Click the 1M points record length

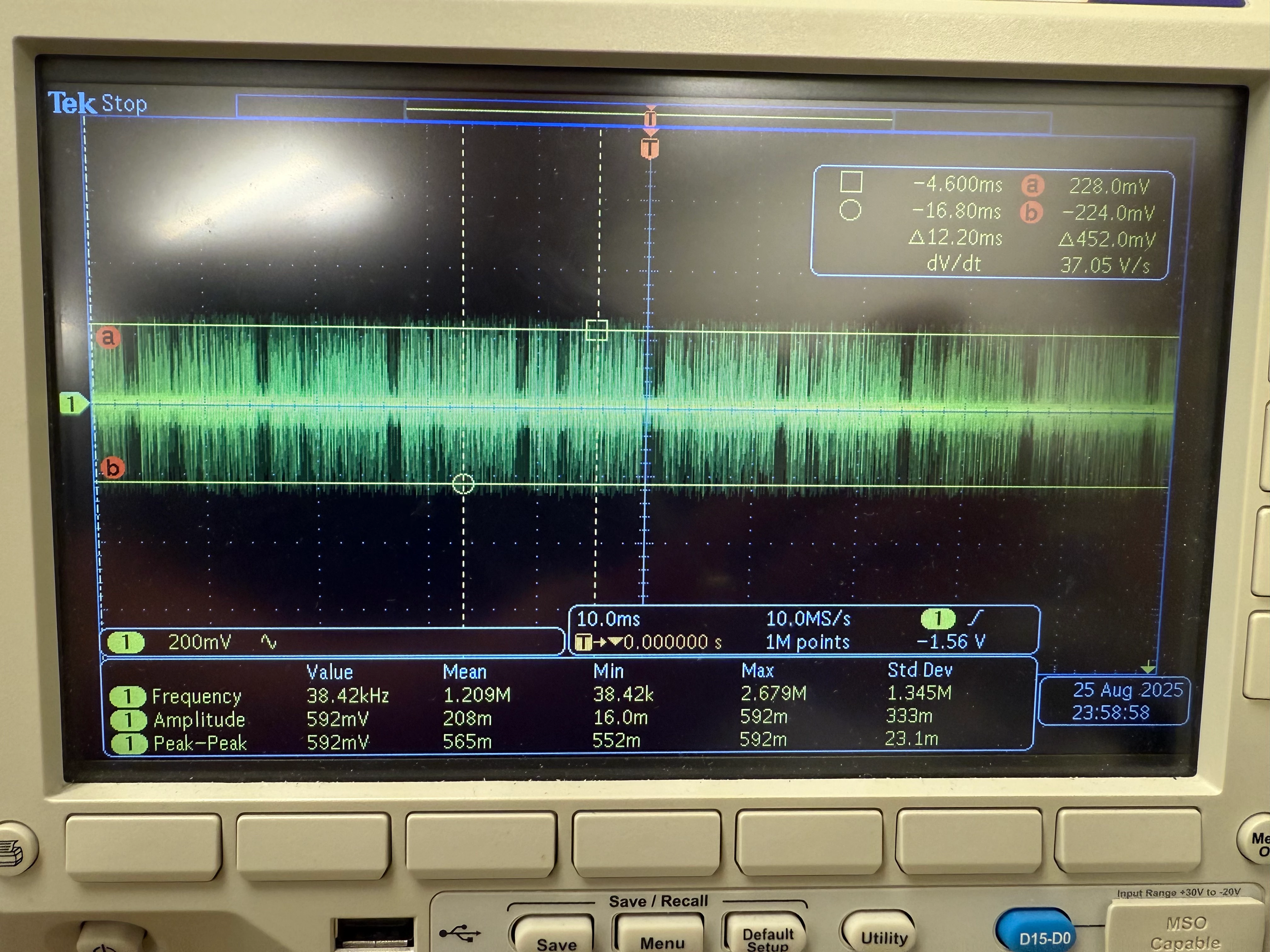pyautogui.click(x=807, y=642)
